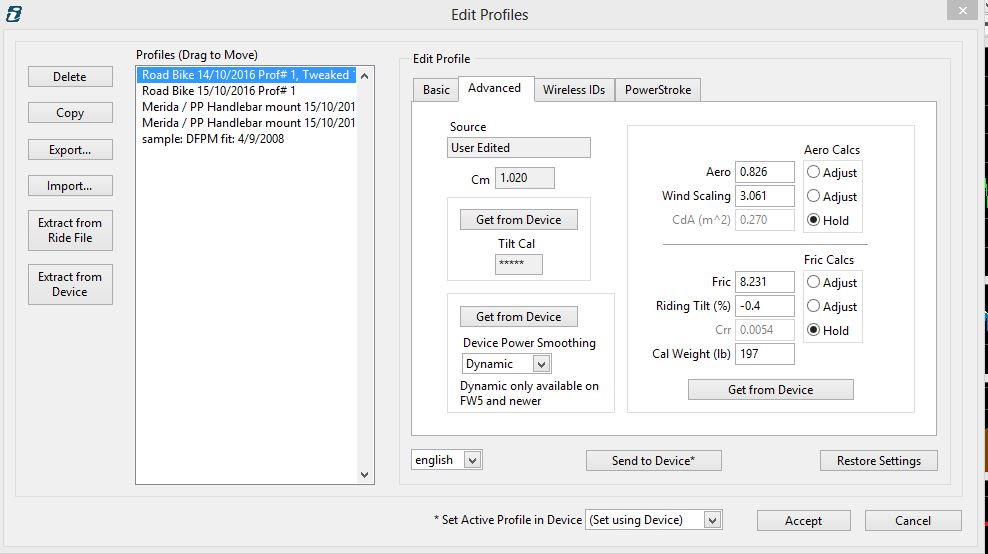Click the Aero value input field
988x554 pixels.
click(x=764, y=172)
